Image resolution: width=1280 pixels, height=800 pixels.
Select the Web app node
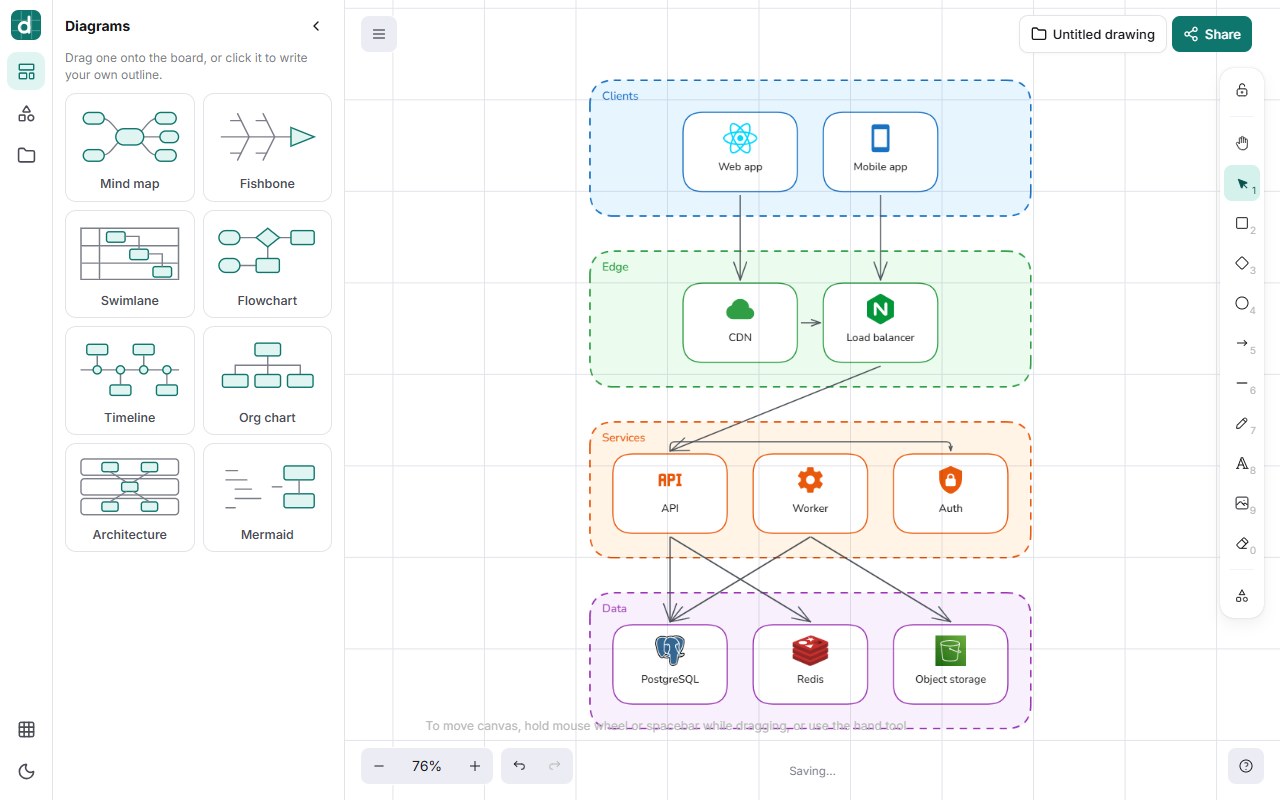(740, 152)
